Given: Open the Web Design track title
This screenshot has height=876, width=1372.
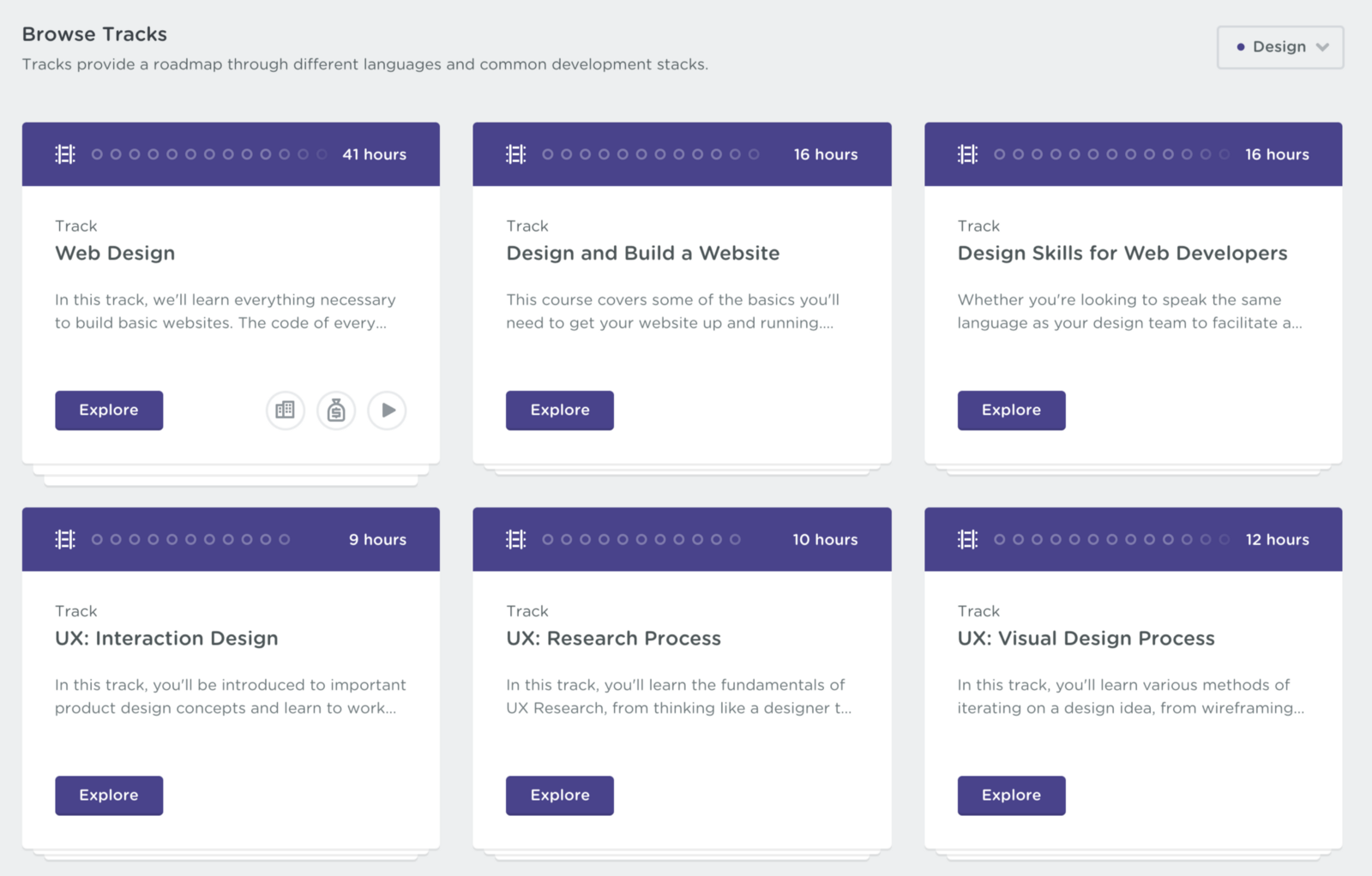Looking at the screenshot, I should click(115, 253).
